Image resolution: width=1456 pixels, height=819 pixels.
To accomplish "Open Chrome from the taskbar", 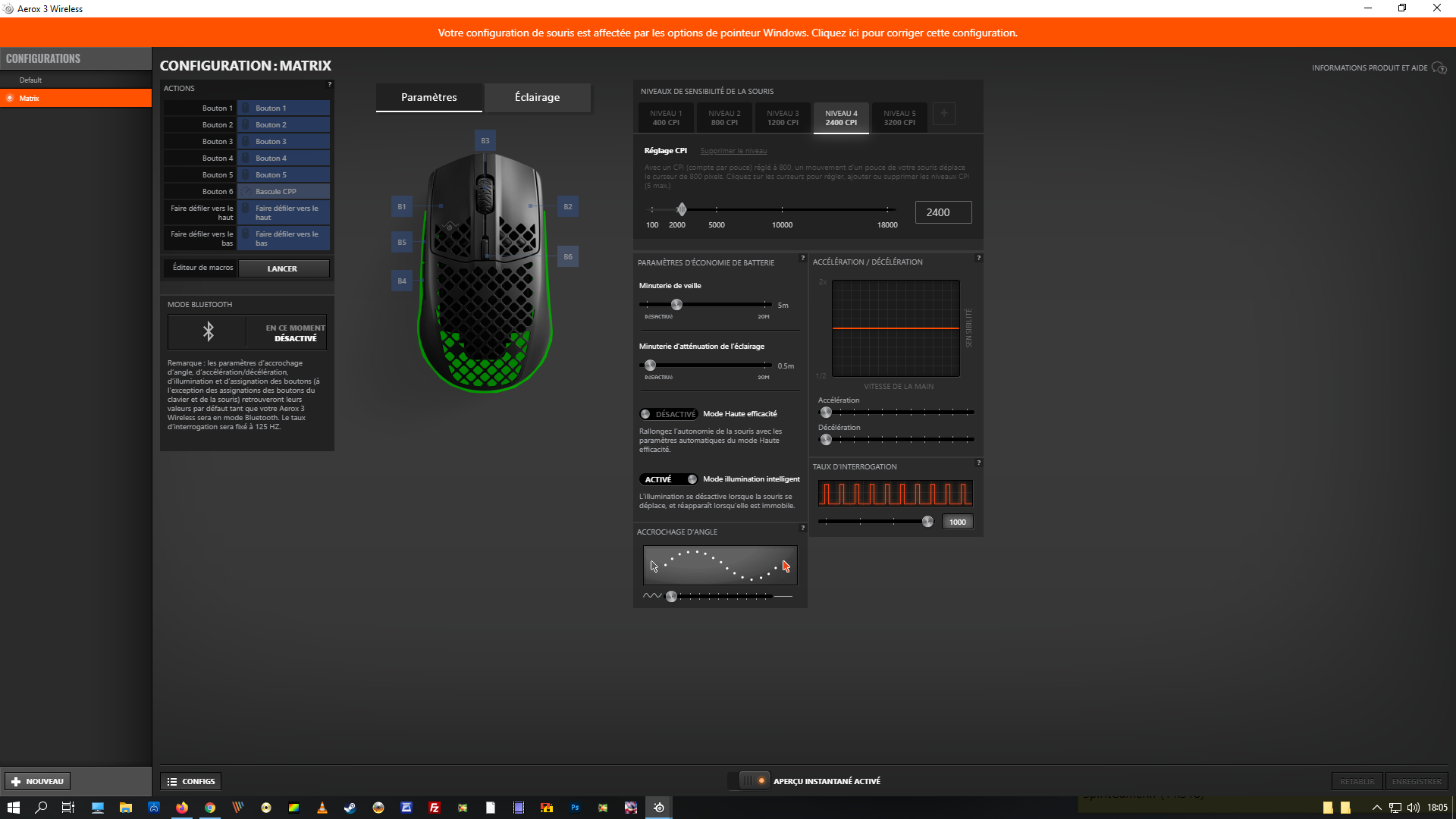I will [x=210, y=808].
